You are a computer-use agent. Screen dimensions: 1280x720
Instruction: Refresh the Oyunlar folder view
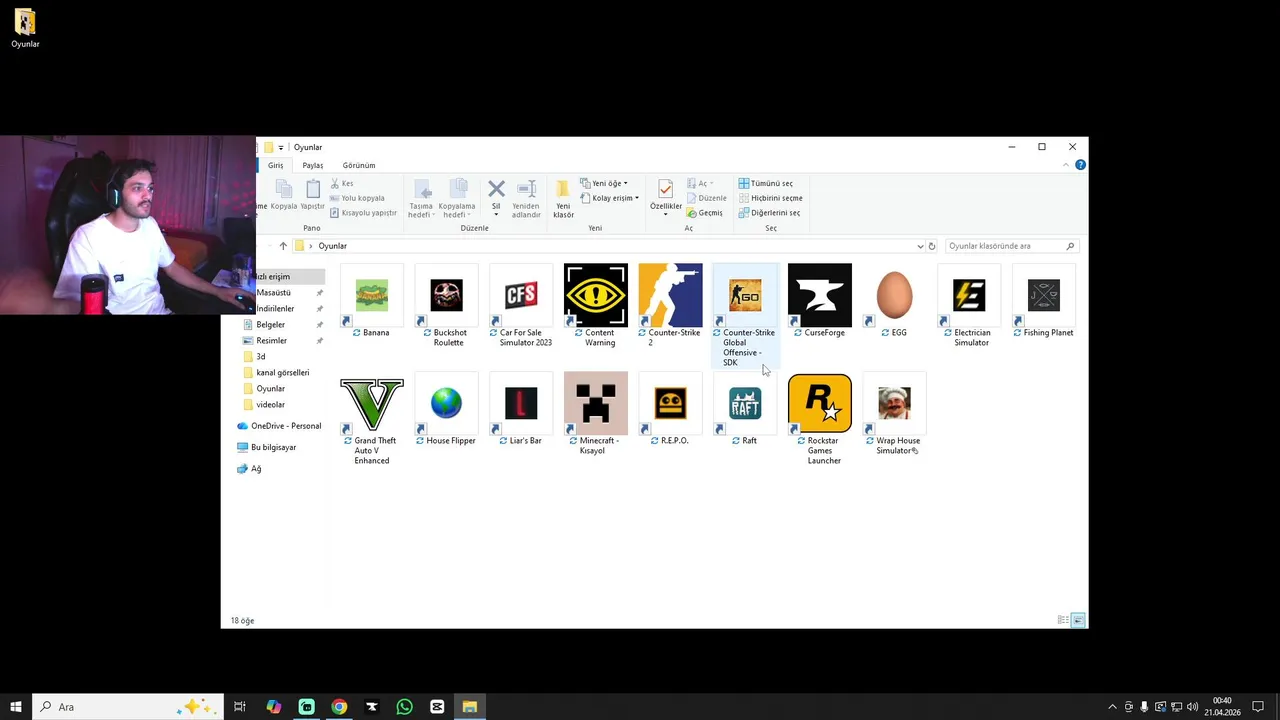click(932, 246)
